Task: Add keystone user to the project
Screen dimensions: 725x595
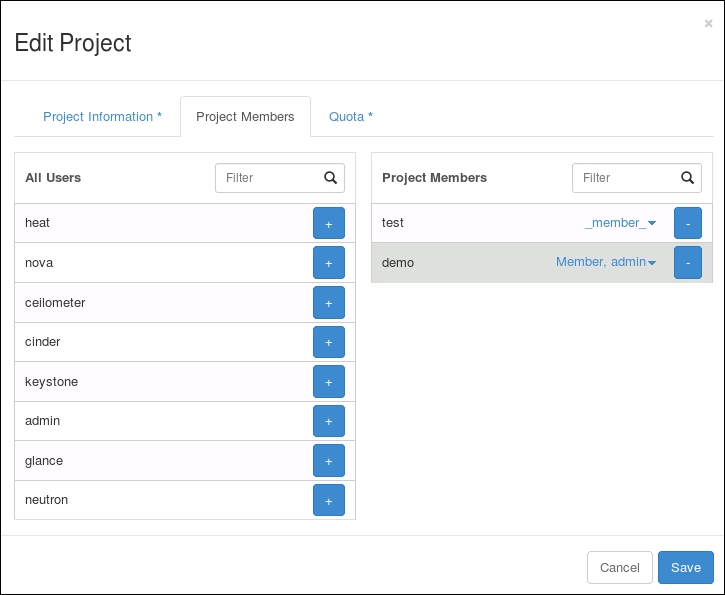Action: (x=328, y=382)
